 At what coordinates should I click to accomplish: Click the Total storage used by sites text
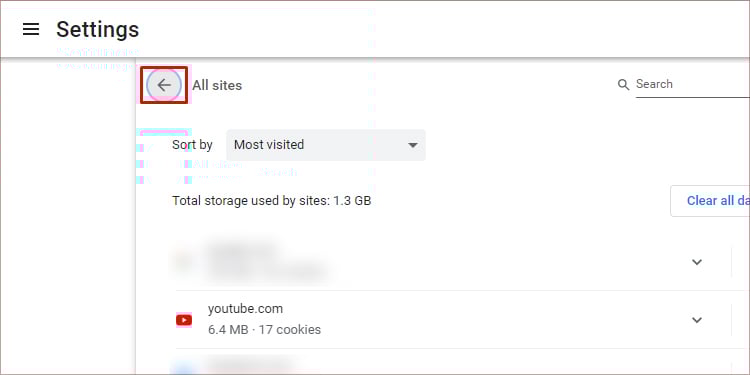tap(272, 201)
